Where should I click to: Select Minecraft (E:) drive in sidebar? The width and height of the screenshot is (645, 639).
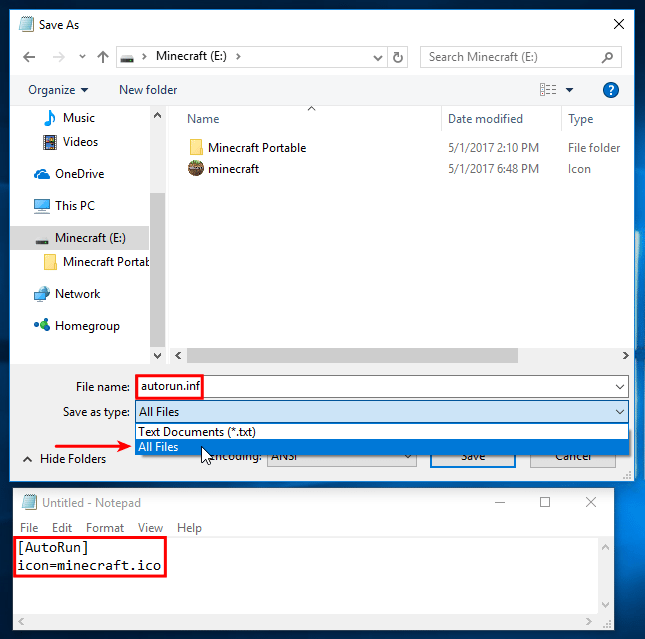tap(80, 238)
